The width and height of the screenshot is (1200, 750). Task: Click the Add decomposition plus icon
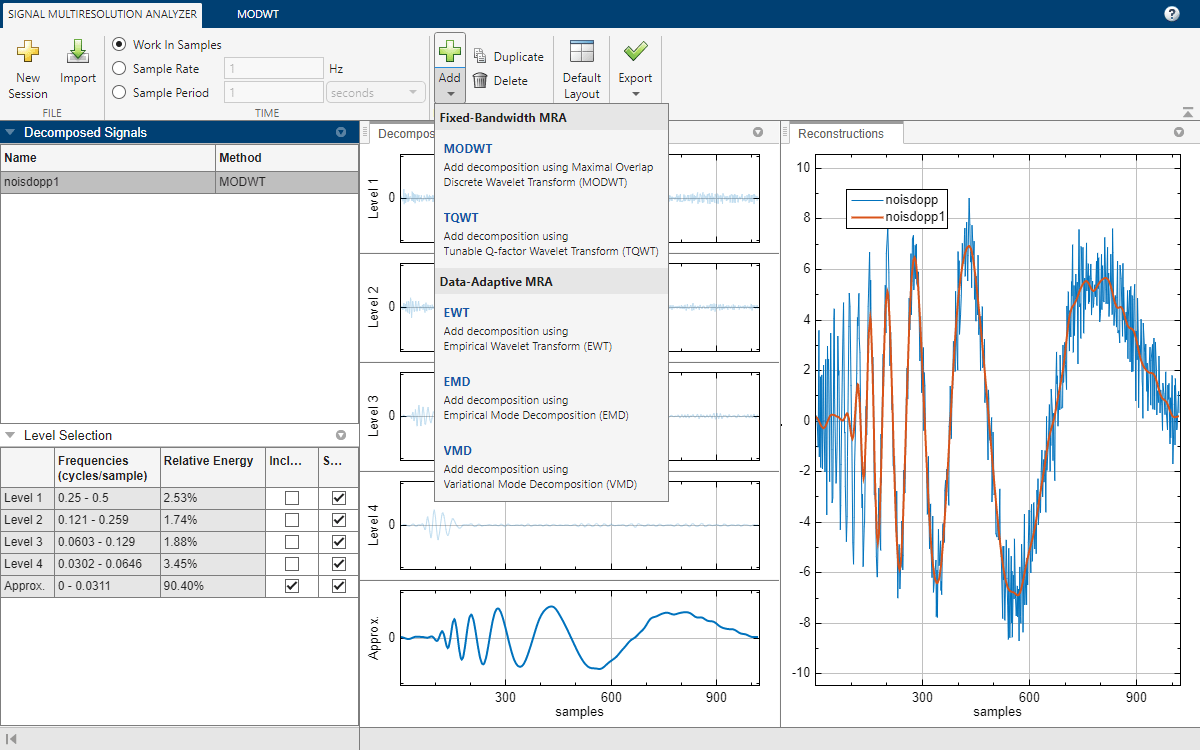[x=450, y=52]
